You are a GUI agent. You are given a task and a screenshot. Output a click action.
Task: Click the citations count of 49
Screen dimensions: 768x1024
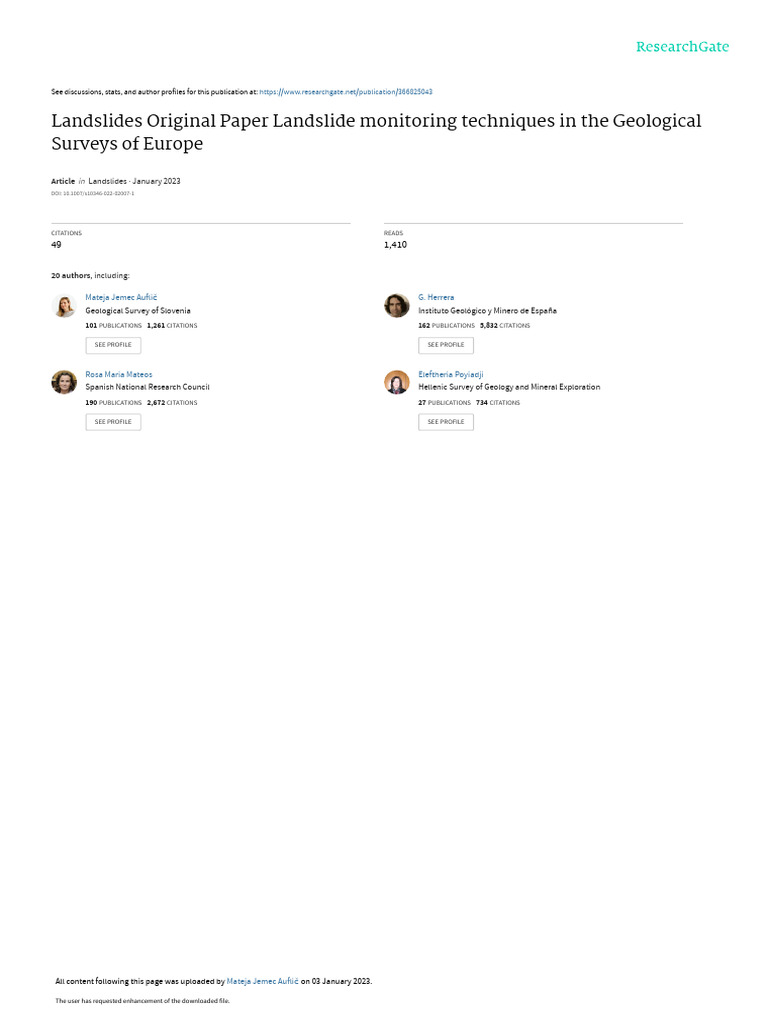click(56, 244)
